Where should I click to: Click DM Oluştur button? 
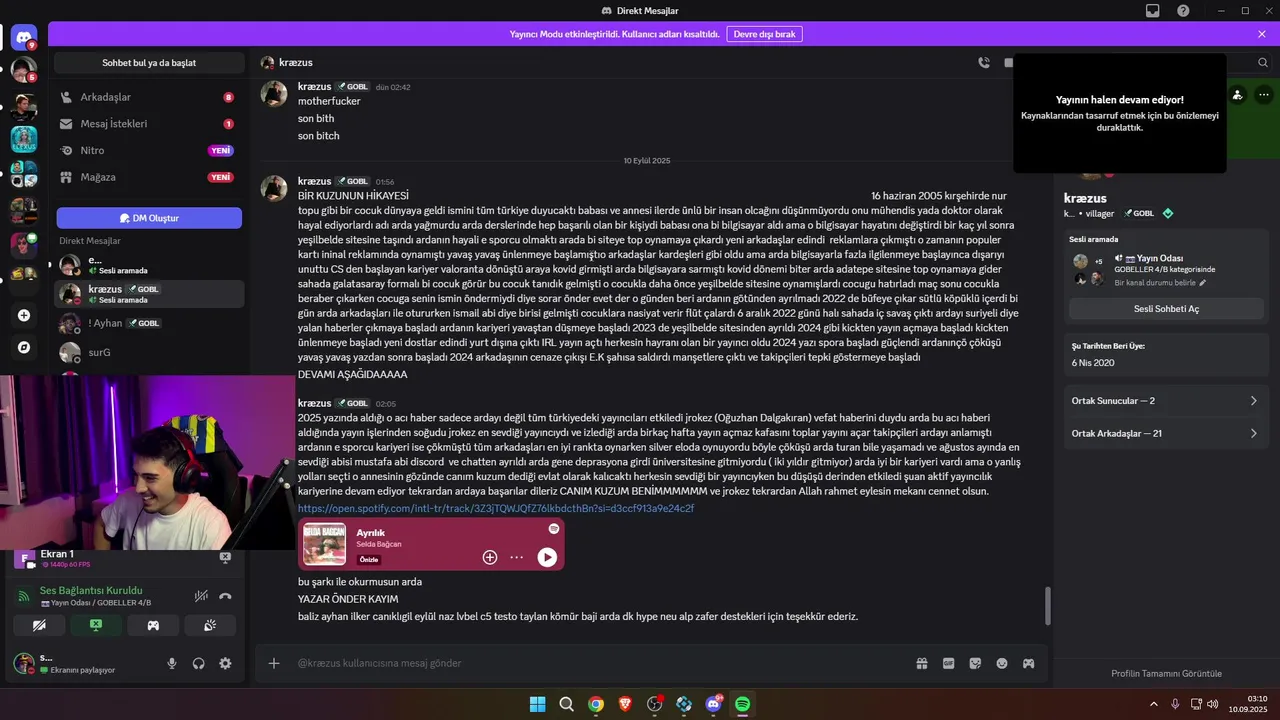(149, 218)
